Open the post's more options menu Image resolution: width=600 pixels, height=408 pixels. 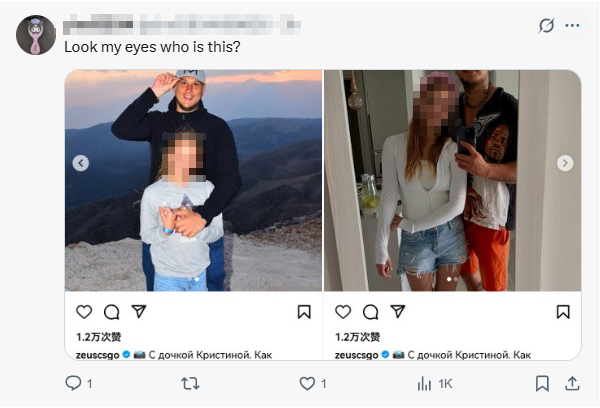[572, 26]
